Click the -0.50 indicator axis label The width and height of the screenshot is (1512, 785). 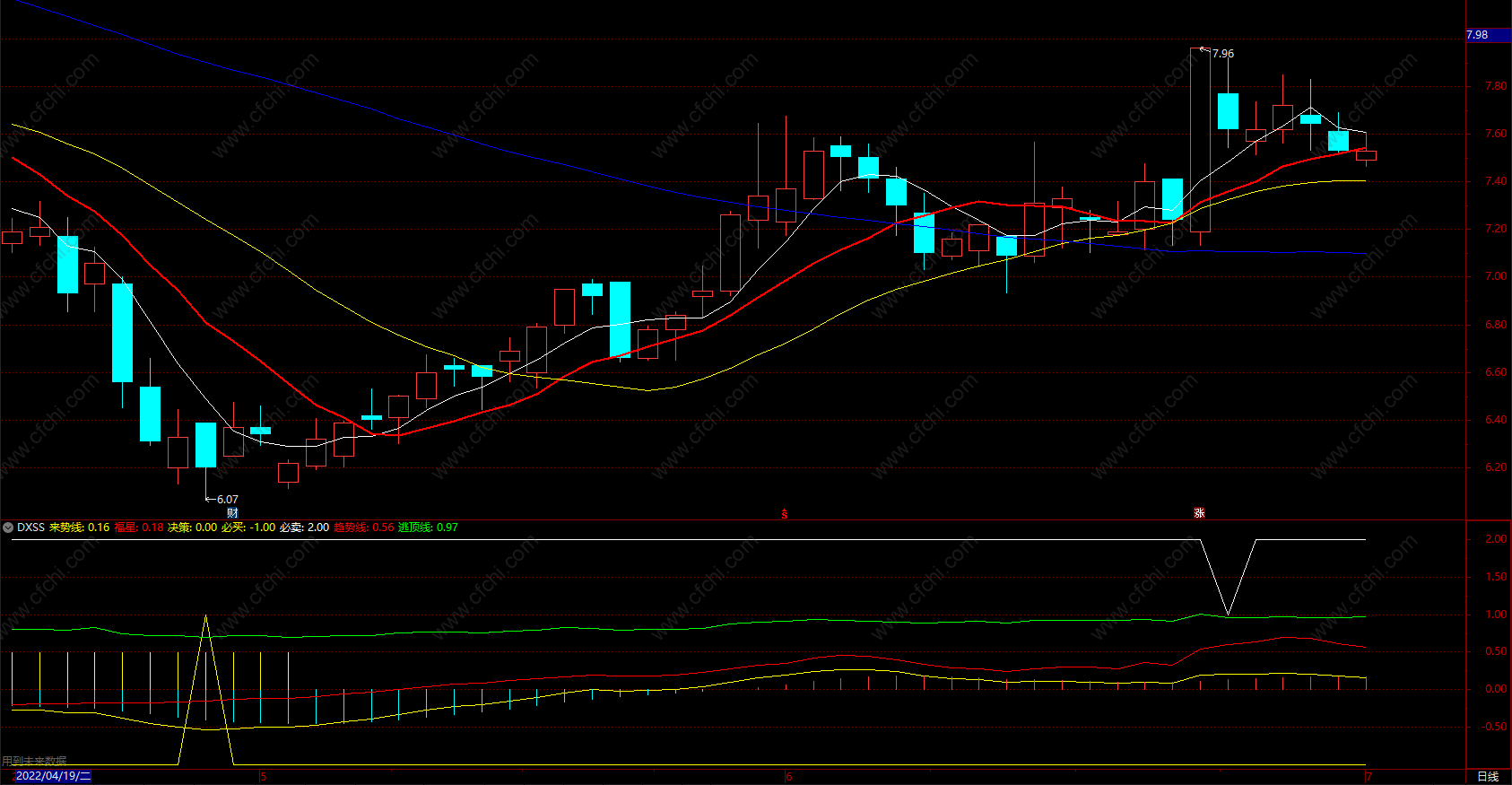pyautogui.click(x=1494, y=727)
